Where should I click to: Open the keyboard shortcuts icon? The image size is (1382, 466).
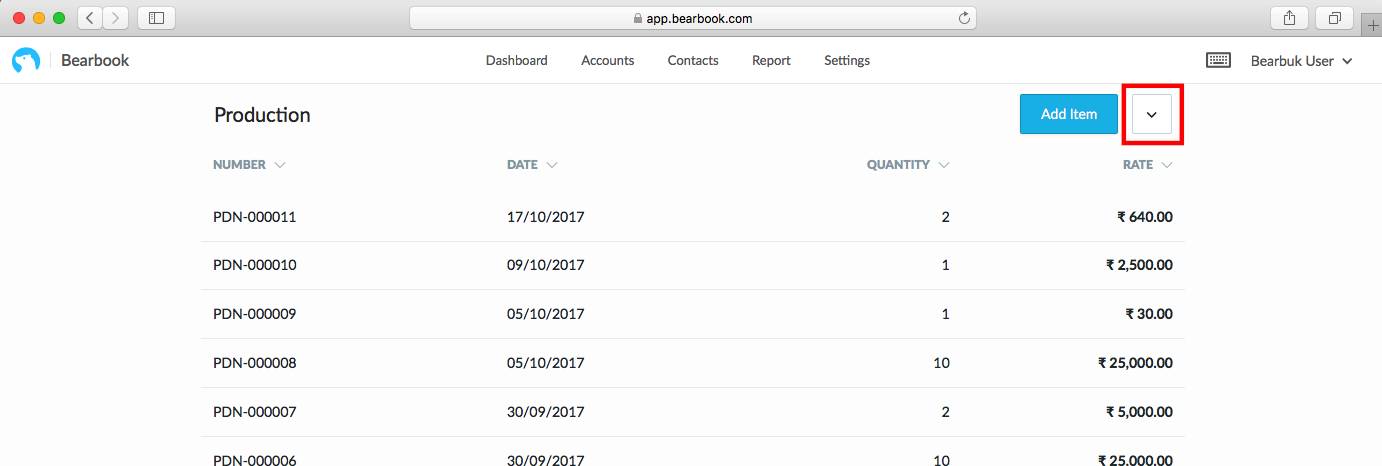1218,60
